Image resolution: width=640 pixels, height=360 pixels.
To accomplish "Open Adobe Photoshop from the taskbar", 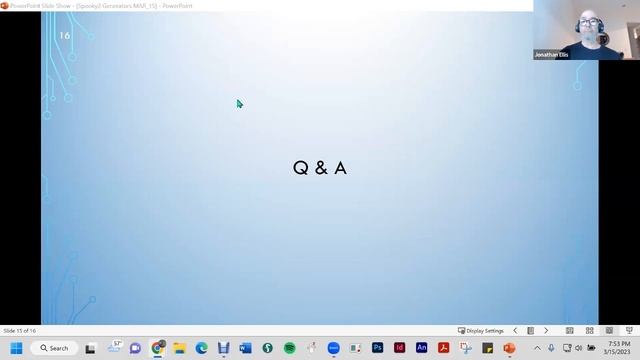I will [x=378, y=348].
